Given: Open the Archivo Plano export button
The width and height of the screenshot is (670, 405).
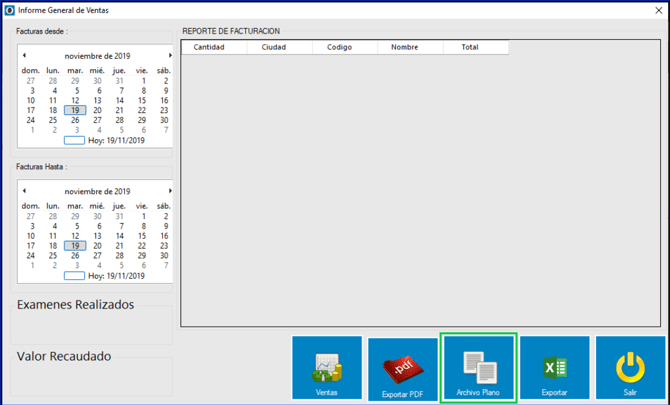Looking at the screenshot, I should pyautogui.click(x=479, y=368).
